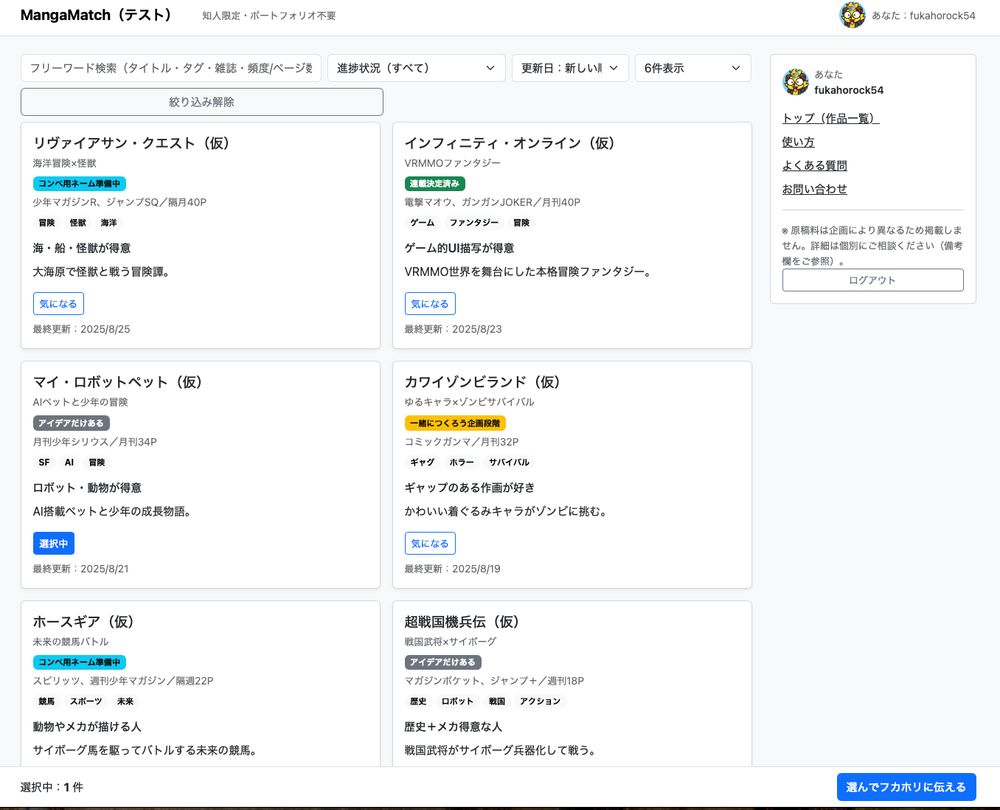Click the 絞り込み解除 button
Viewport: 1000px width, 810px height.
(x=202, y=102)
